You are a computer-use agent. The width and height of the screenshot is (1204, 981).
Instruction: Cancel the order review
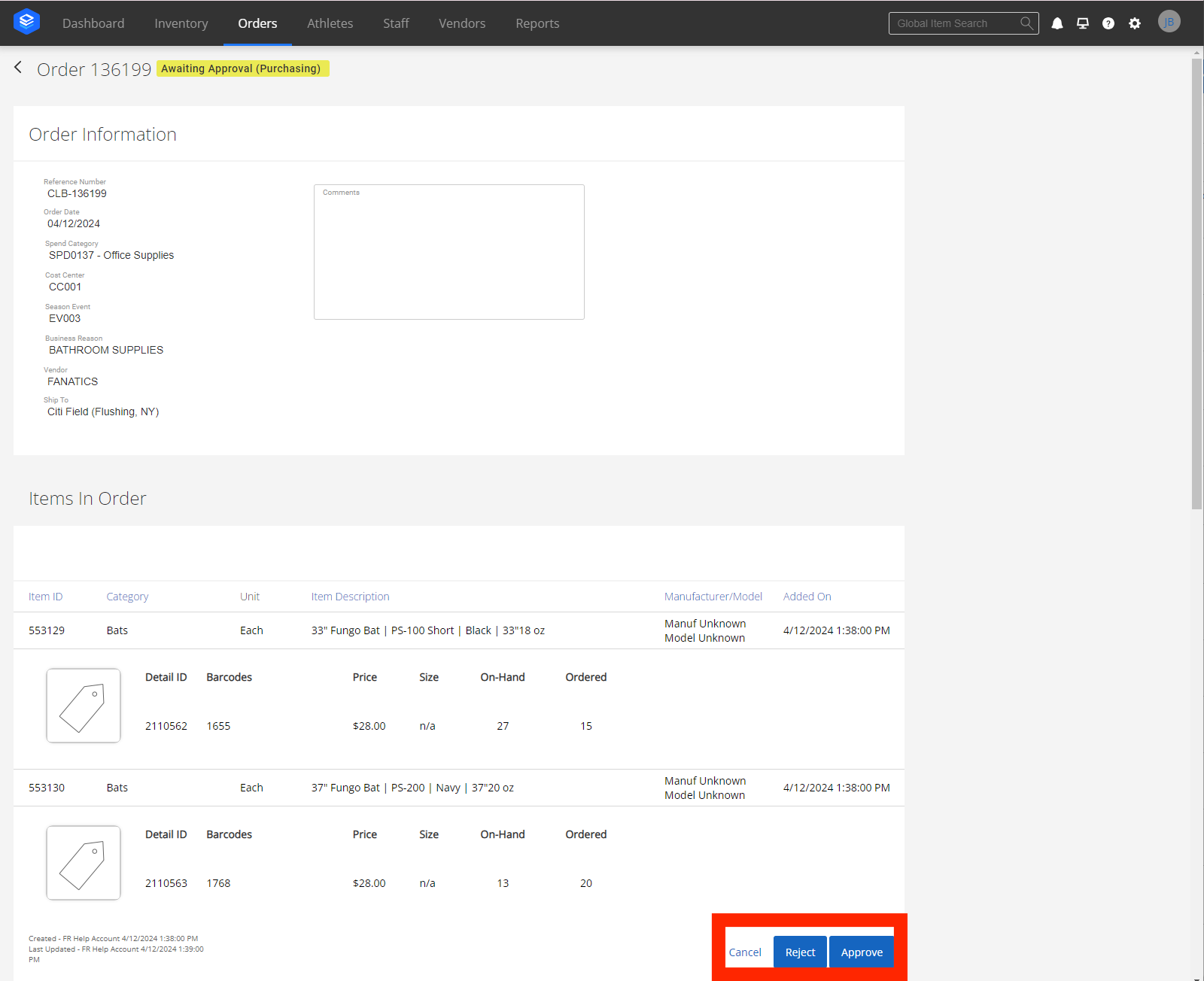point(745,952)
